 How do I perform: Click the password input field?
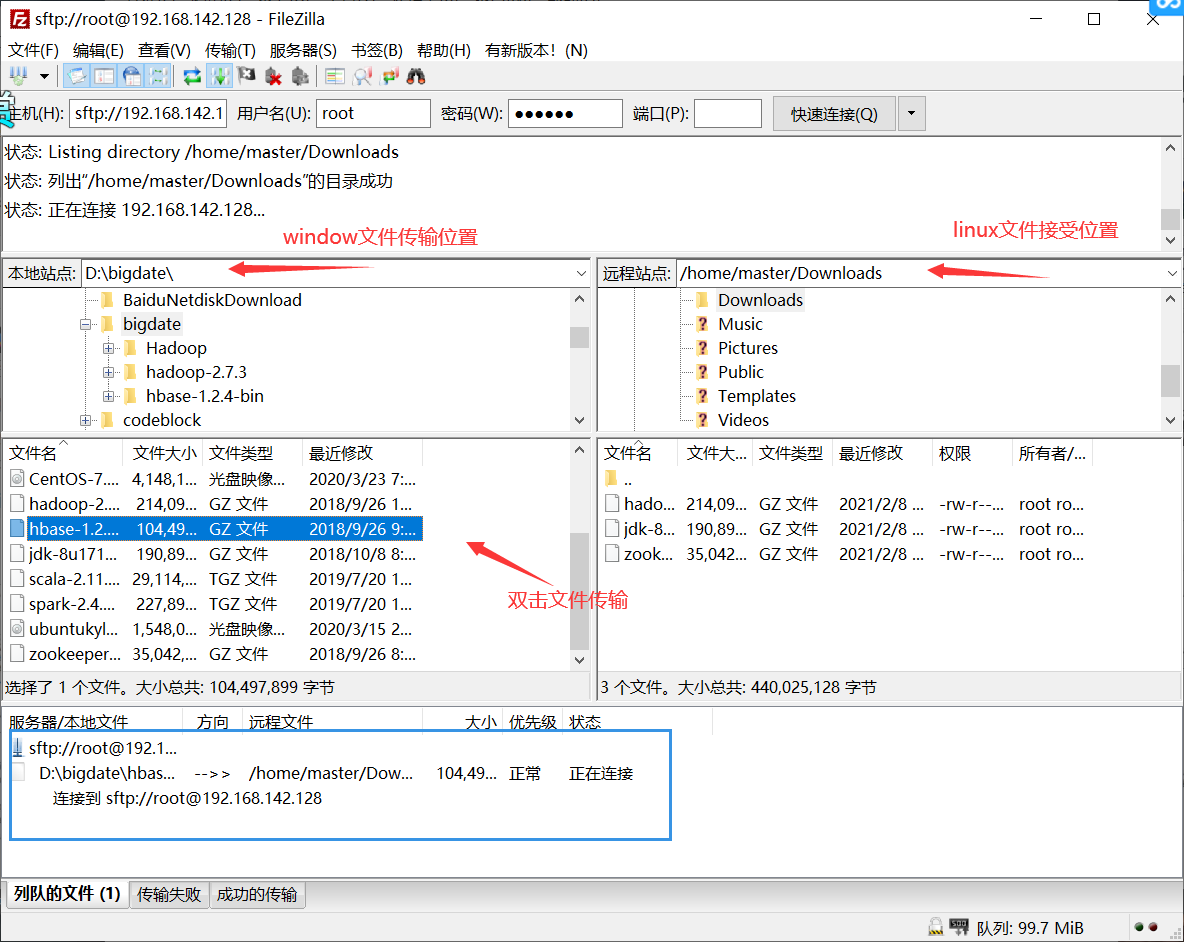pyautogui.click(x=565, y=113)
